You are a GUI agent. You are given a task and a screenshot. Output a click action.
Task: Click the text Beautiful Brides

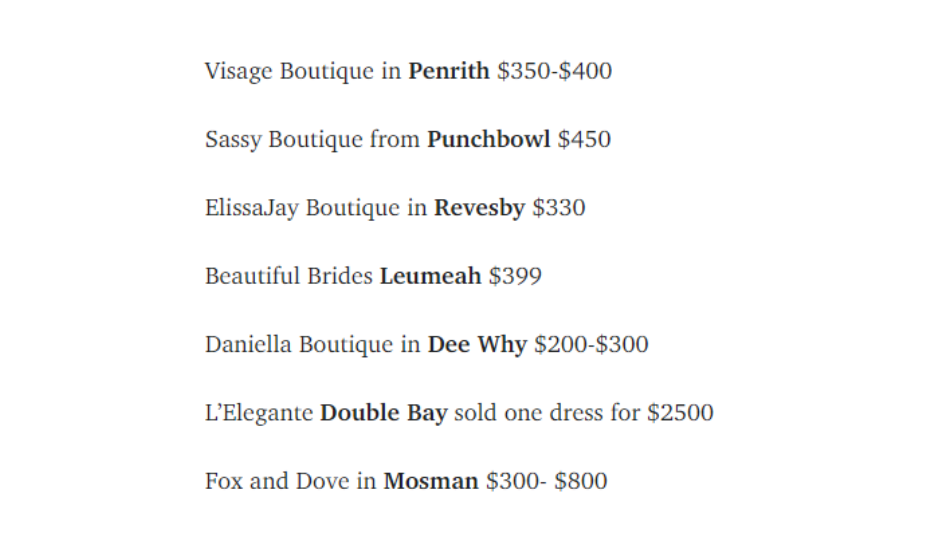(289, 276)
